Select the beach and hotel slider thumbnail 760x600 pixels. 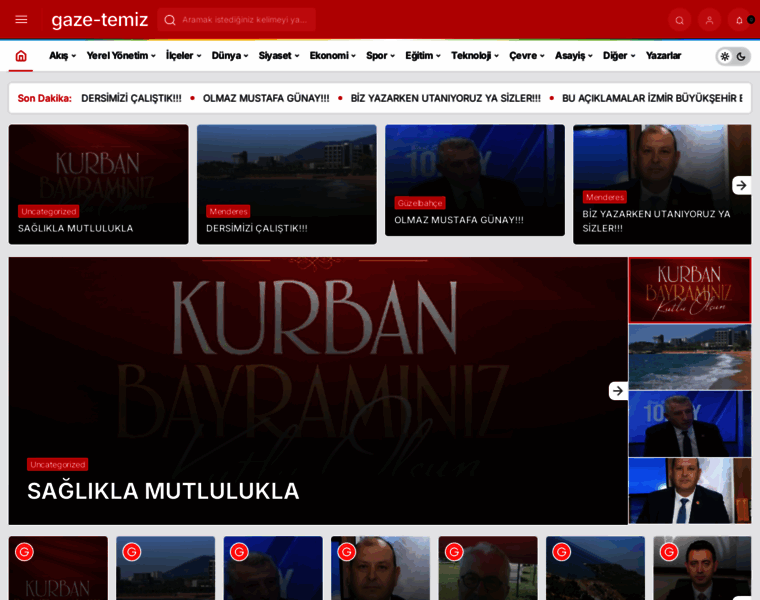(690, 357)
